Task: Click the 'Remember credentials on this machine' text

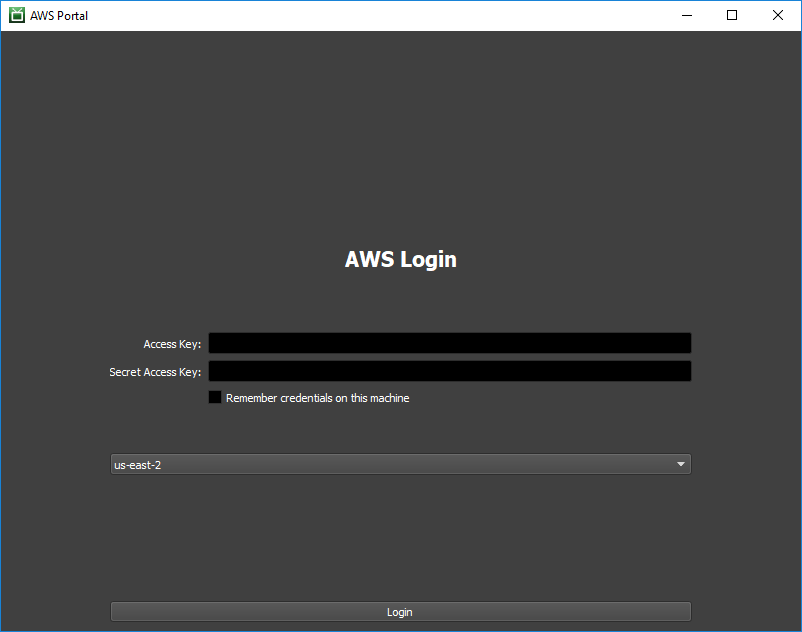Action: [x=317, y=397]
